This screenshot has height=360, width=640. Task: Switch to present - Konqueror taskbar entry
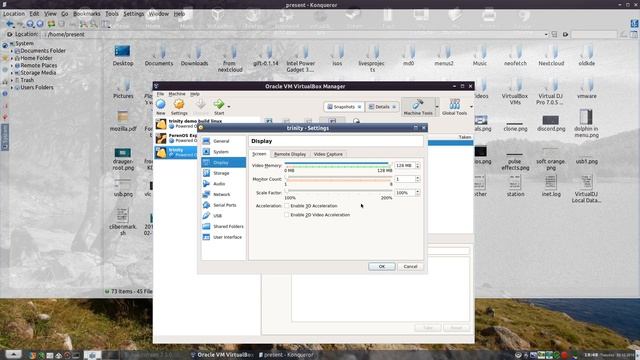(x=286, y=355)
